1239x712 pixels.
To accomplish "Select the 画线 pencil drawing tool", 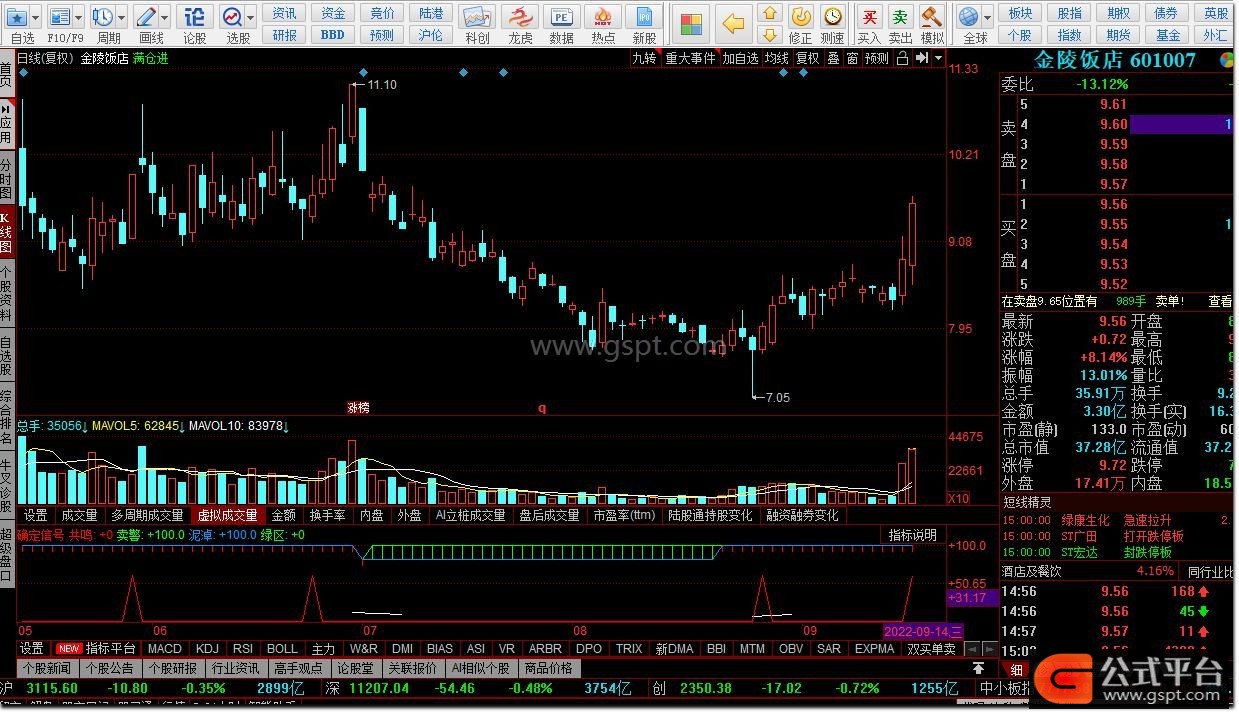I will [x=146, y=17].
